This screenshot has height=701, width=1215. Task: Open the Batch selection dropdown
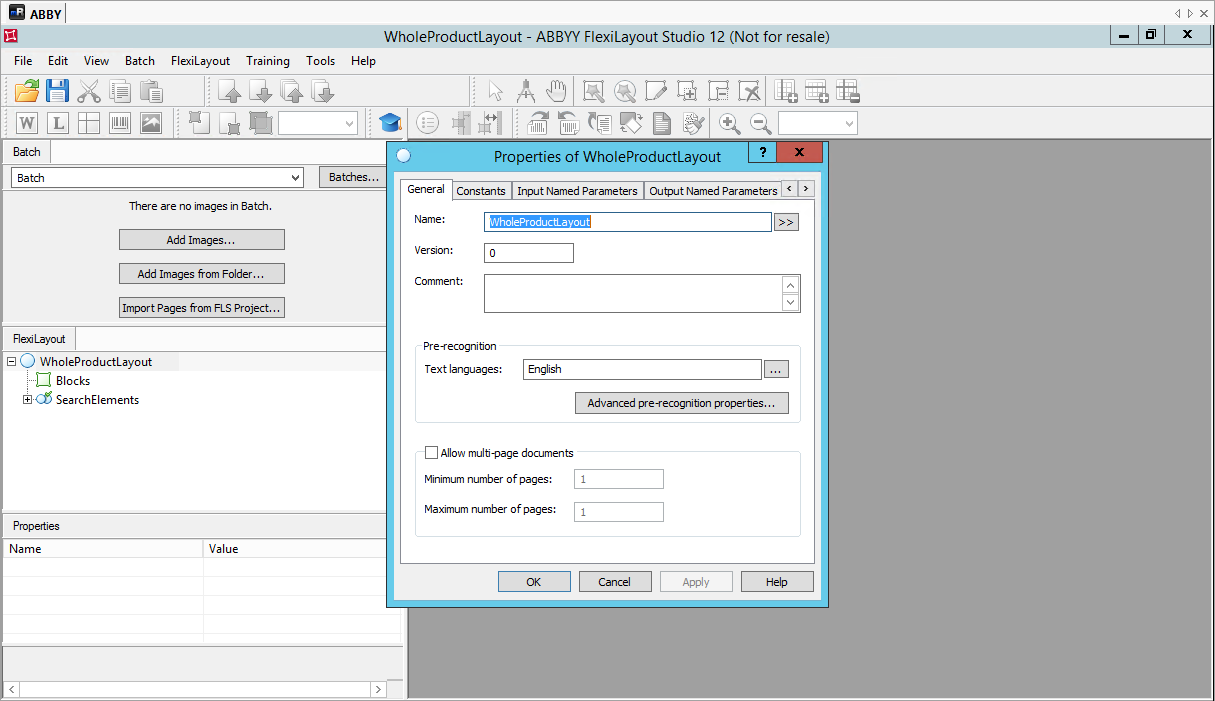click(294, 177)
